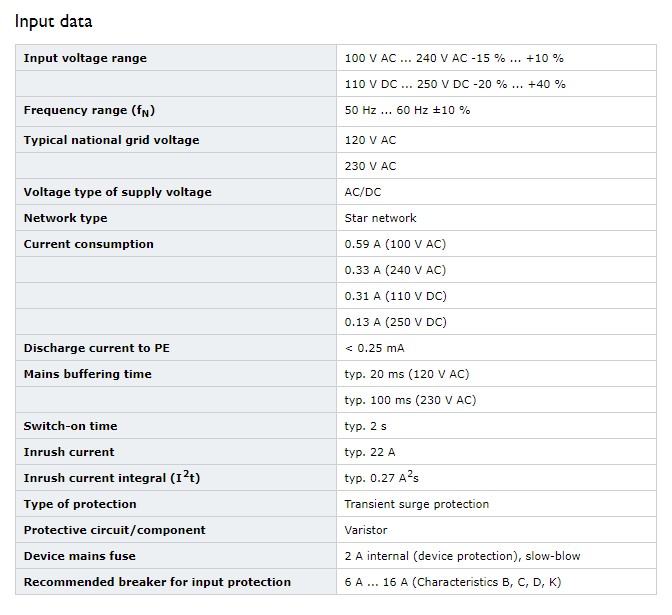Select the Inrush current integral label
Image resolution: width=672 pixels, height=615 pixels.
tap(112, 477)
